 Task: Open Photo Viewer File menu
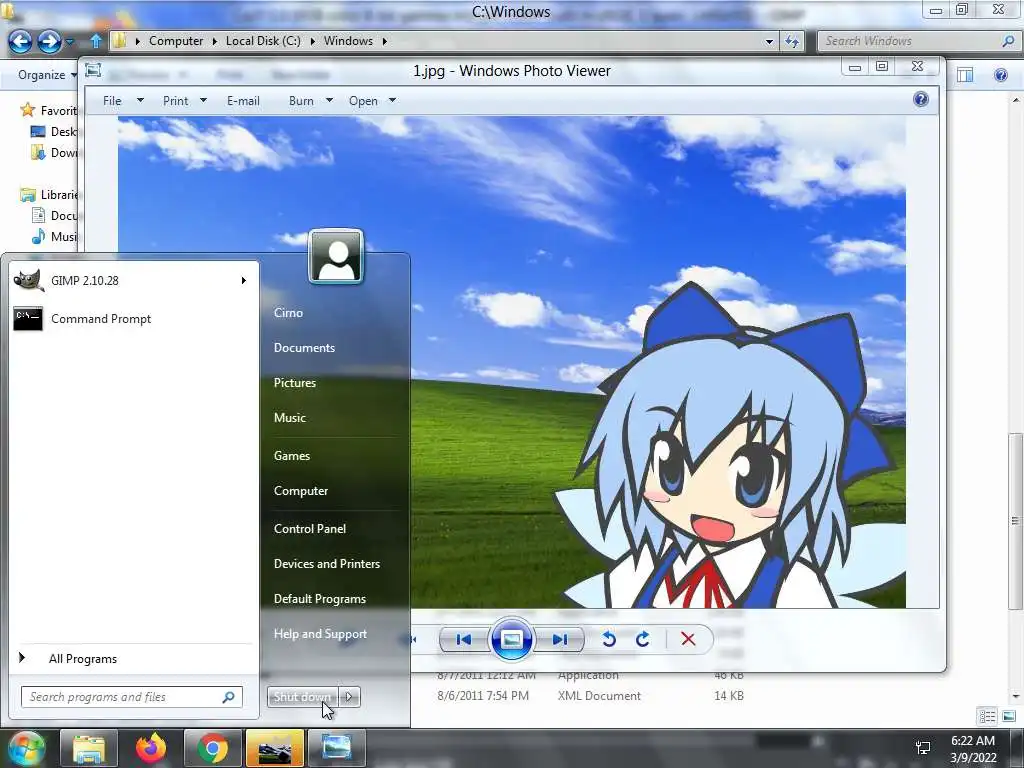coord(122,101)
